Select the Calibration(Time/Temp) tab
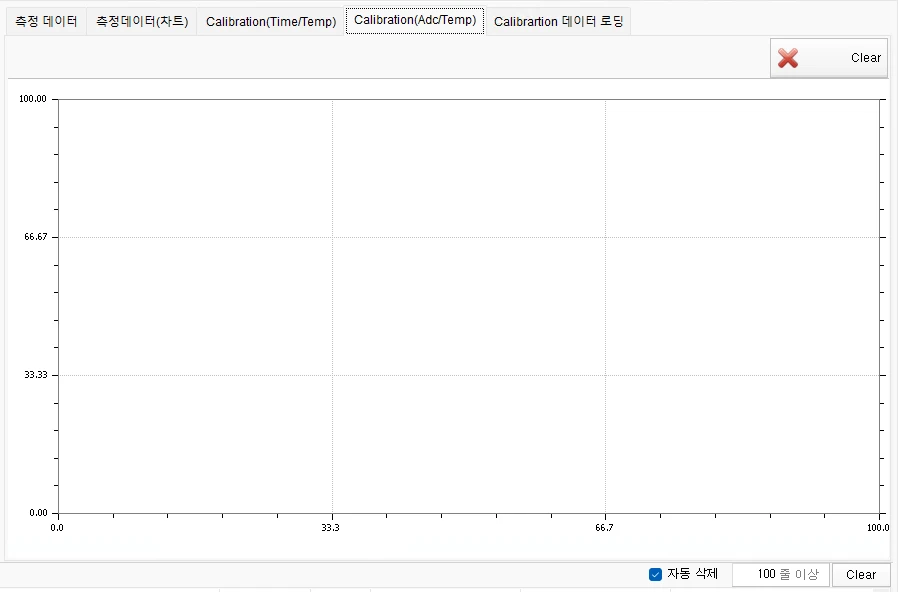 tap(271, 21)
